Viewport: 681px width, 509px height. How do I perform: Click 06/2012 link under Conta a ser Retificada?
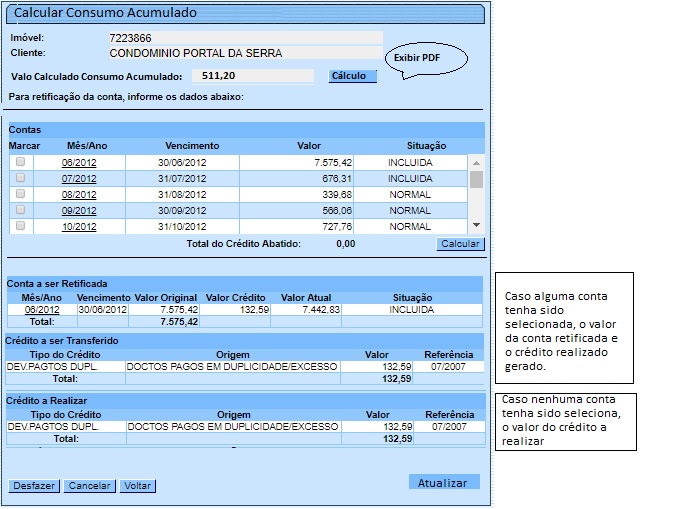(x=42, y=310)
